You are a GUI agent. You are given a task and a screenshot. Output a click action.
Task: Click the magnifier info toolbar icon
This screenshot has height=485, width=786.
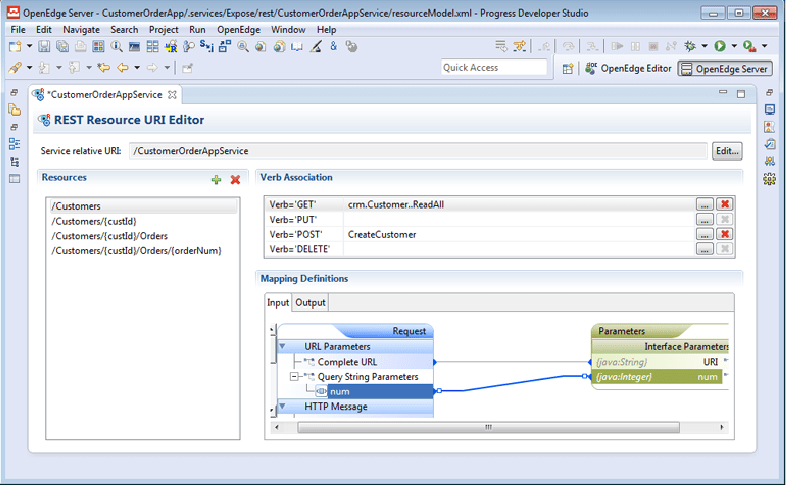pos(116,47)
